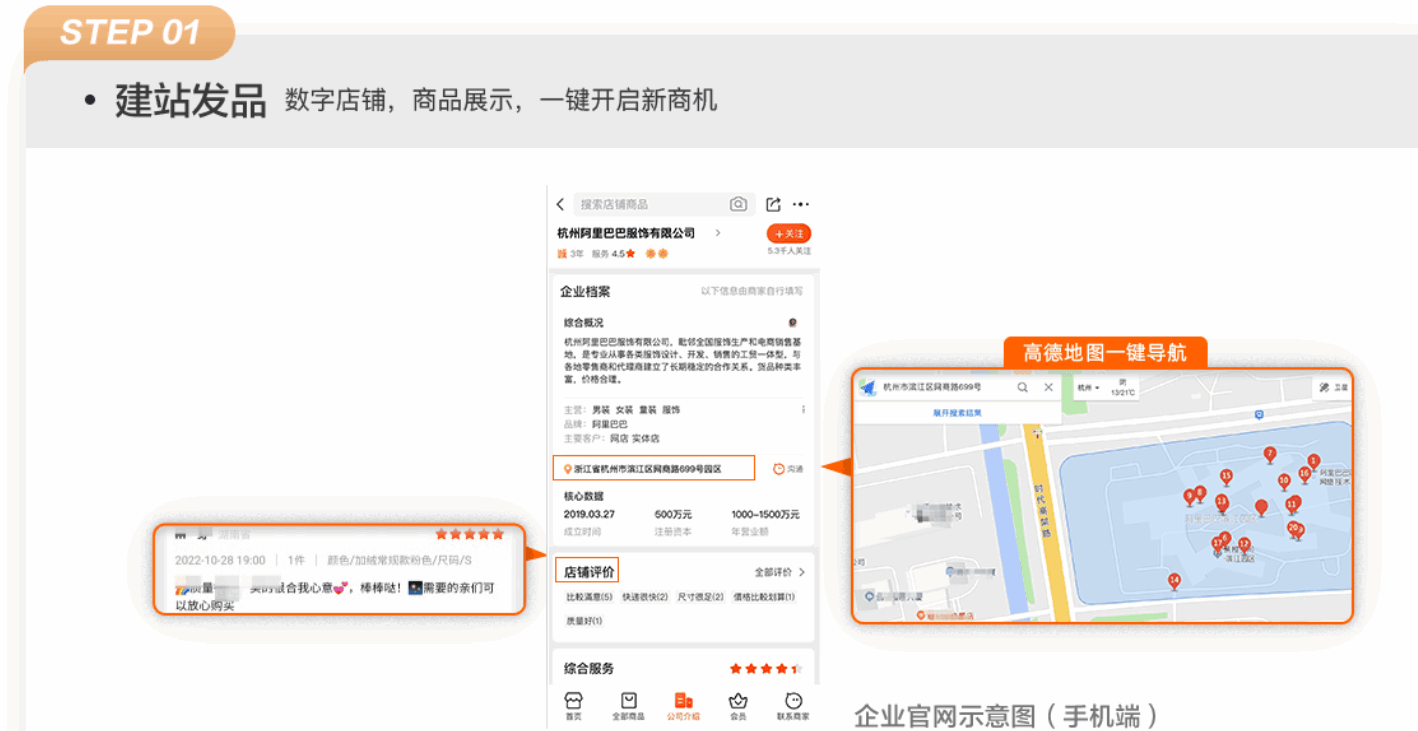Click the 1000~1500万元 annual revenue value
This screenshot has width=1418, height=731.
pos(765,514)
